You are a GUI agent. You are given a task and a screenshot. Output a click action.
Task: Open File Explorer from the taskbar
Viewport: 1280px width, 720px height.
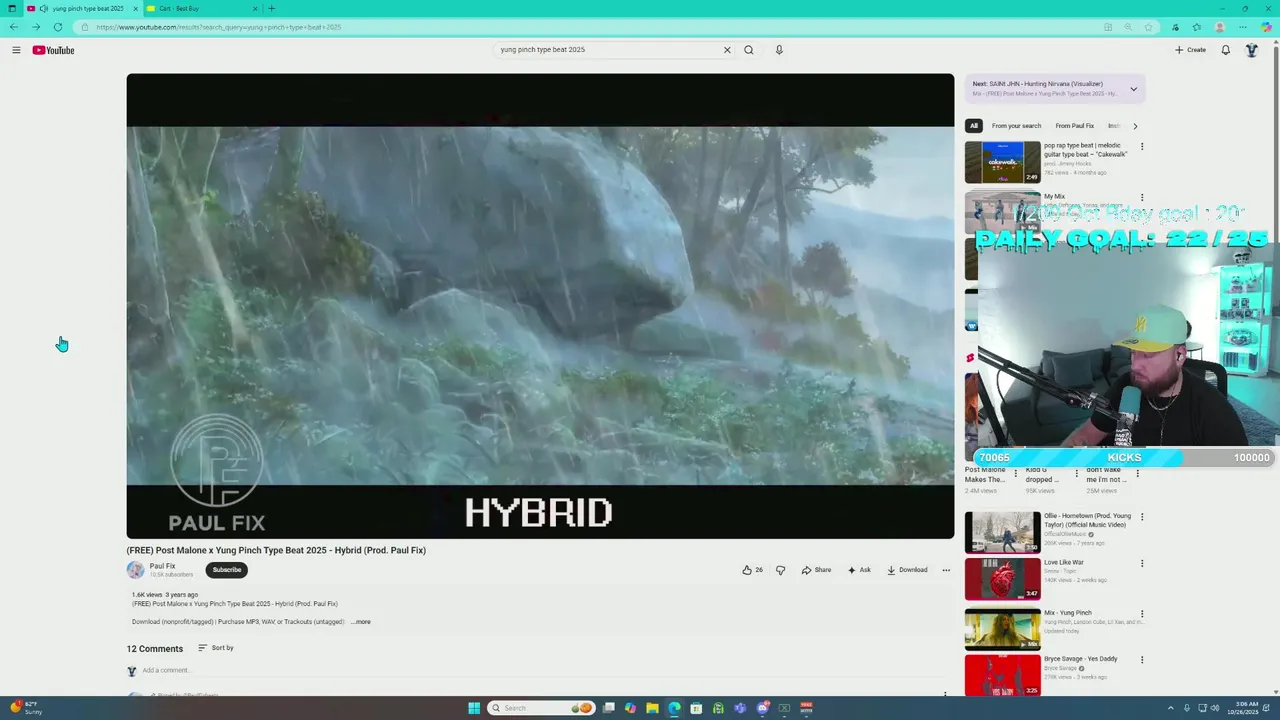(652, 708)
